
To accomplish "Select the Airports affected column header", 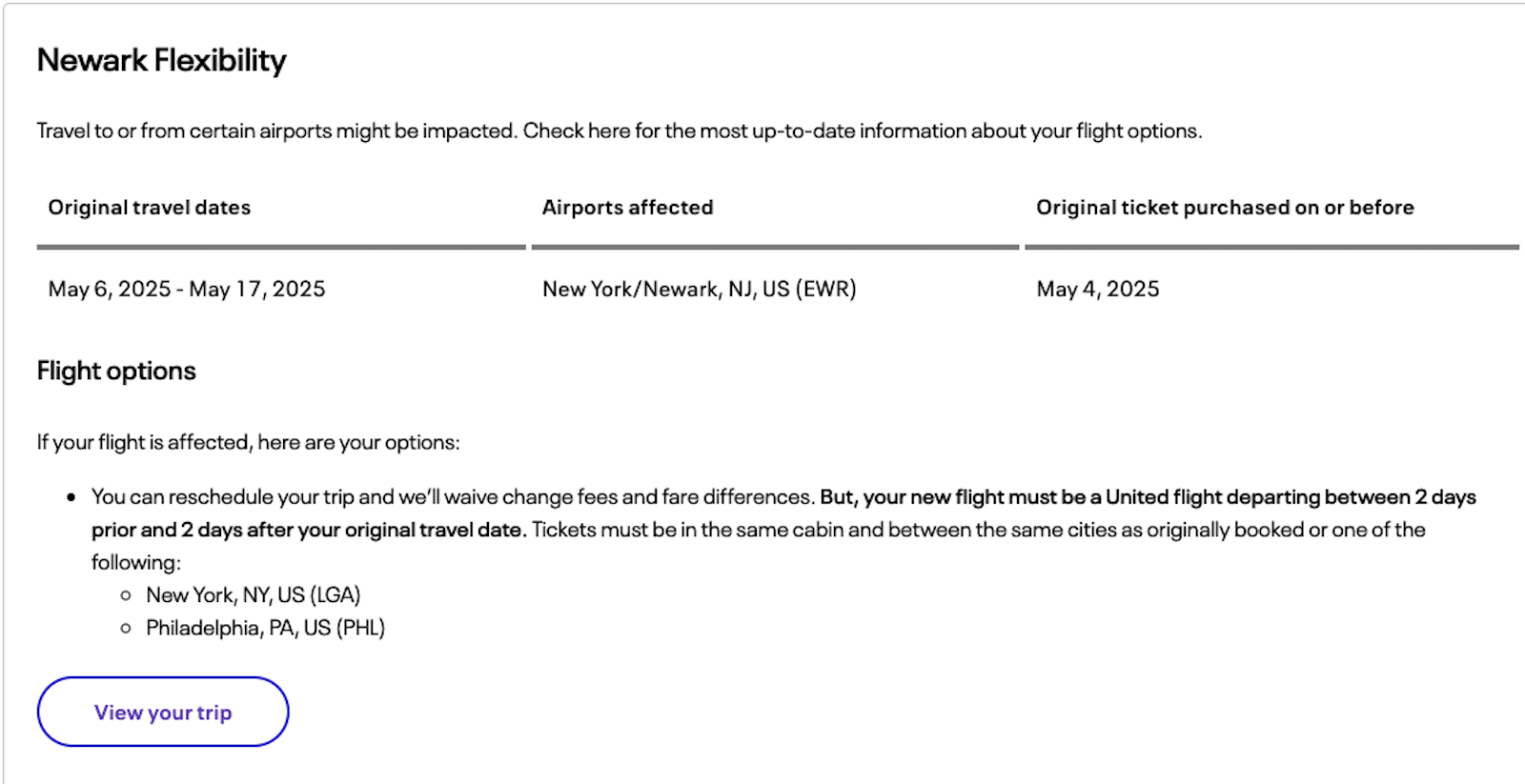I will tap(627, 208).
